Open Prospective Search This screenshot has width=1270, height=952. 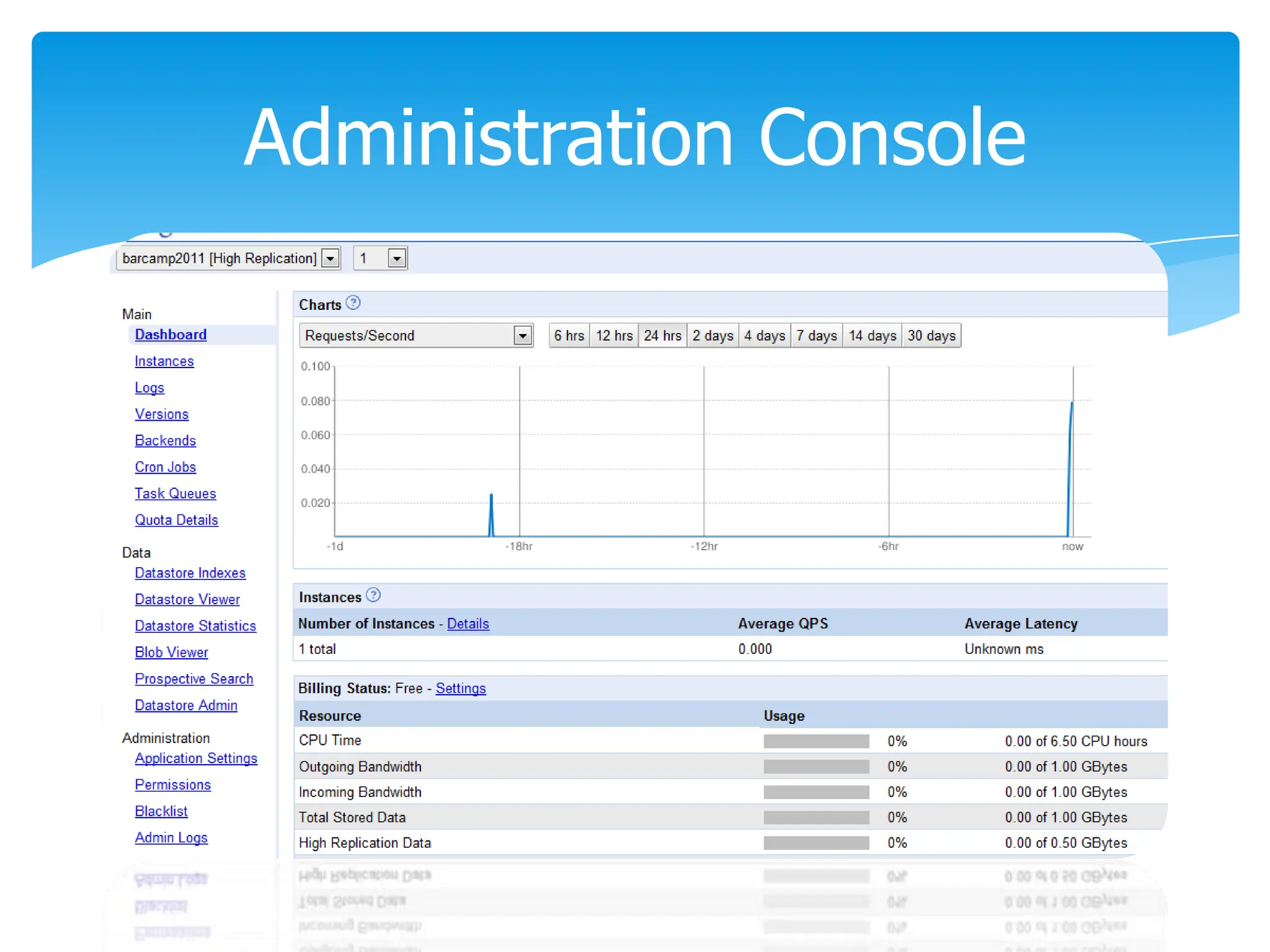point(194,679)
